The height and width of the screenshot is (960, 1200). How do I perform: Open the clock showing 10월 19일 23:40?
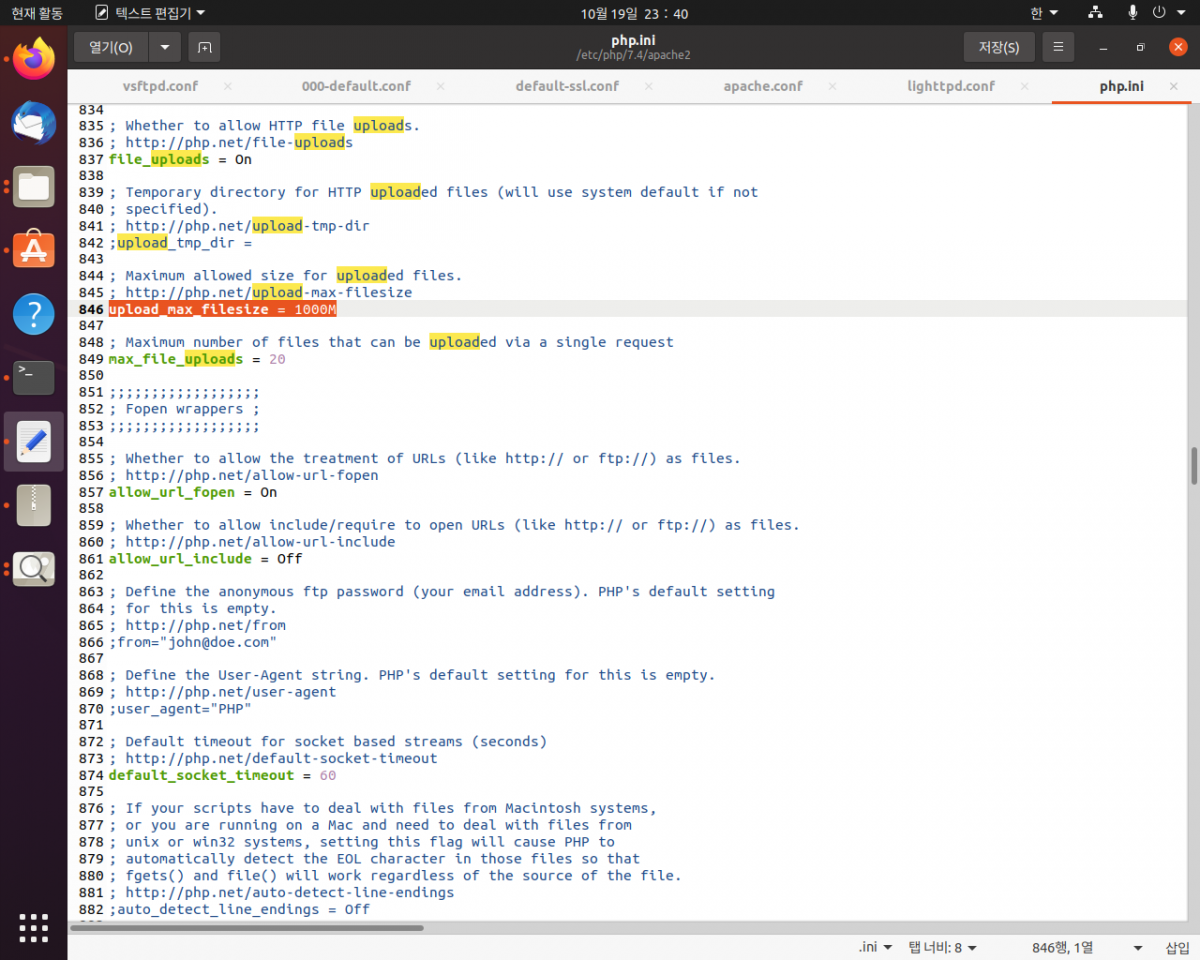tap(634, 13)
